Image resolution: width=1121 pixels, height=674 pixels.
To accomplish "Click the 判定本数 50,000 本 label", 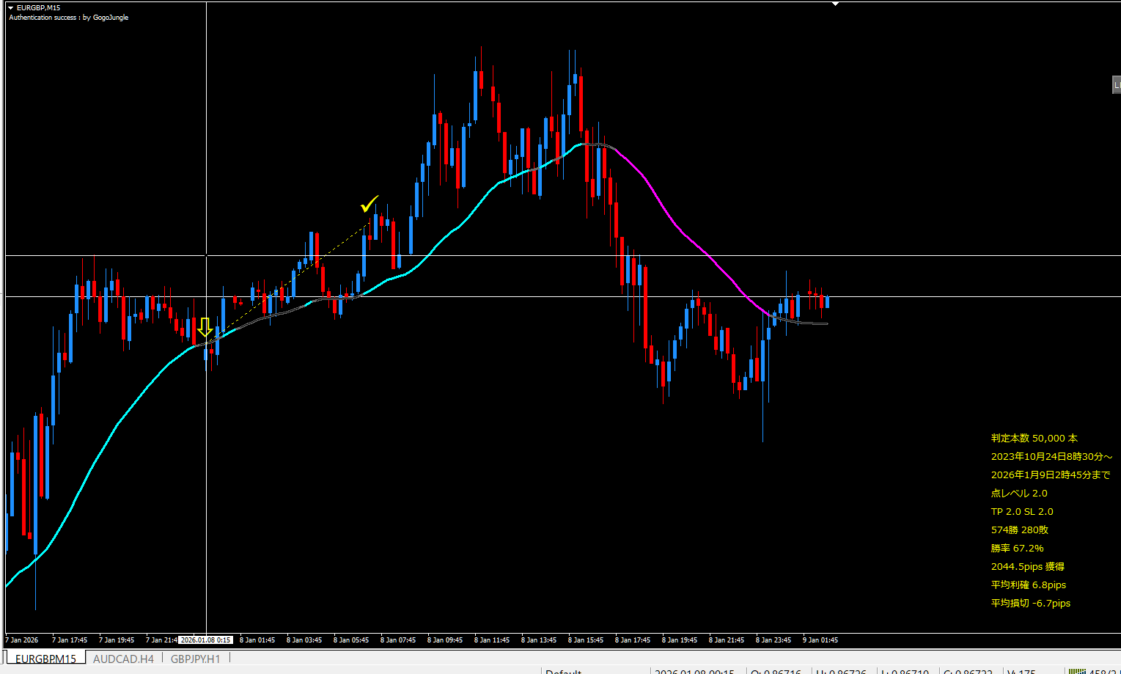I will click(x=1034, y=438).
